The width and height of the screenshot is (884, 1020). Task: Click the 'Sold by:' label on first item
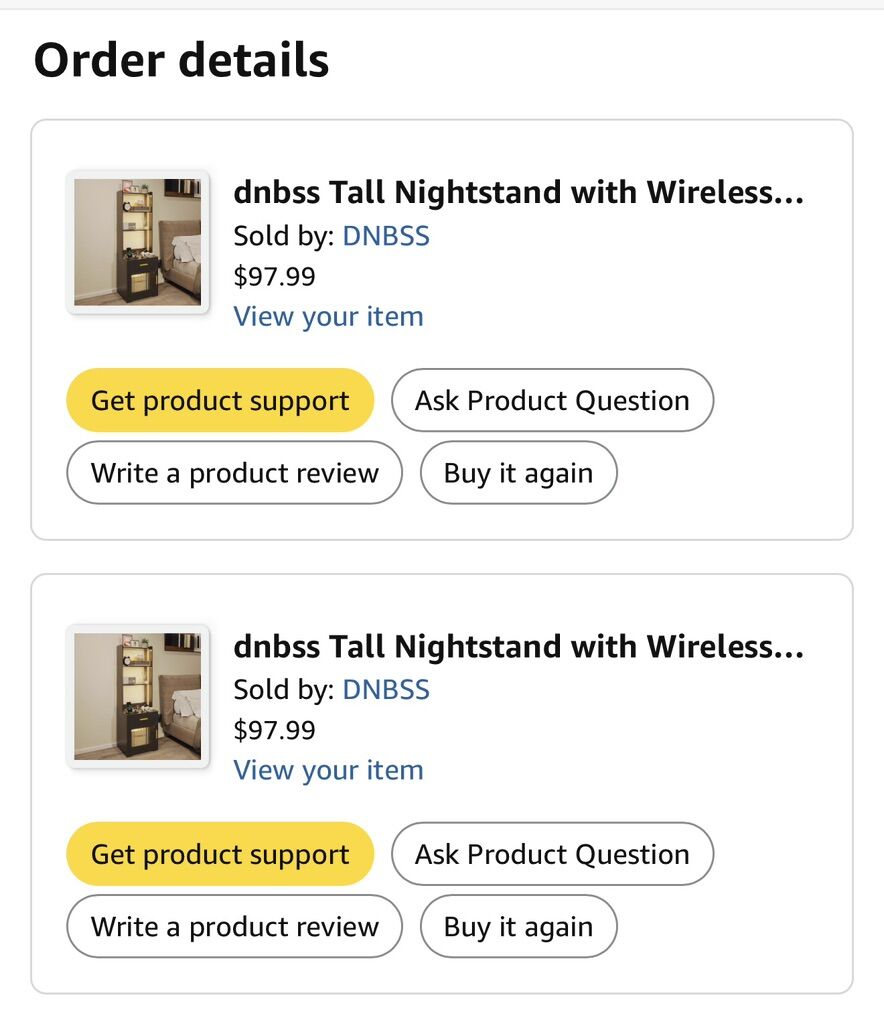click(x=284, y=236)
